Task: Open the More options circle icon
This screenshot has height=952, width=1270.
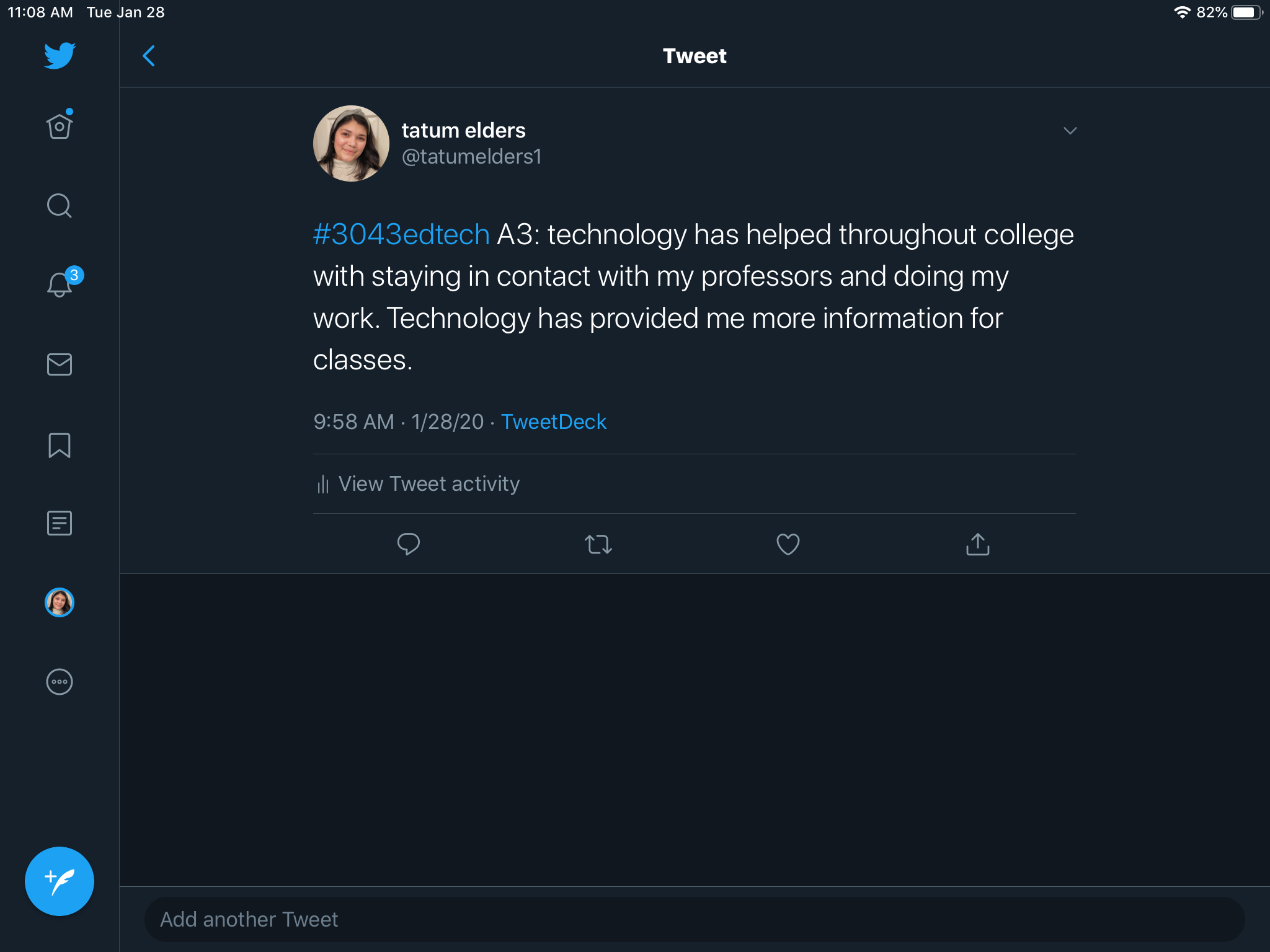Action: click(x=60, y=682)
